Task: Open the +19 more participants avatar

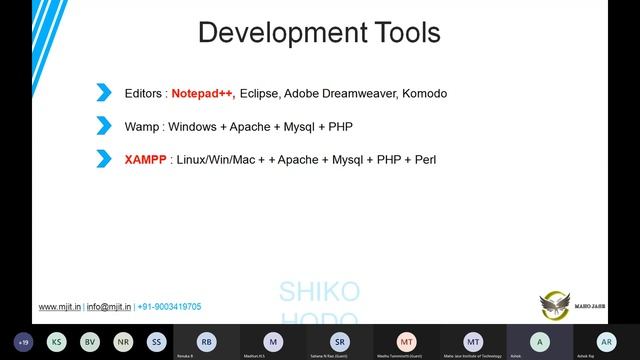Action: (x=23, y=342)
